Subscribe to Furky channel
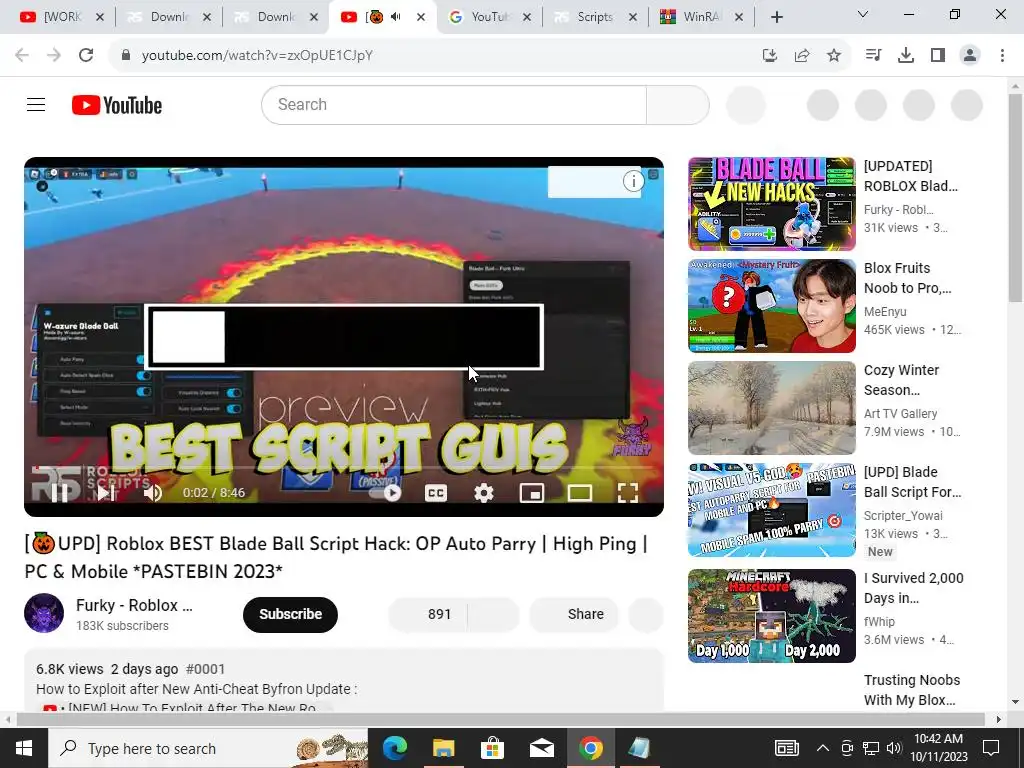Viewport: 1024px width, 768px height. [x=290, y=615]
